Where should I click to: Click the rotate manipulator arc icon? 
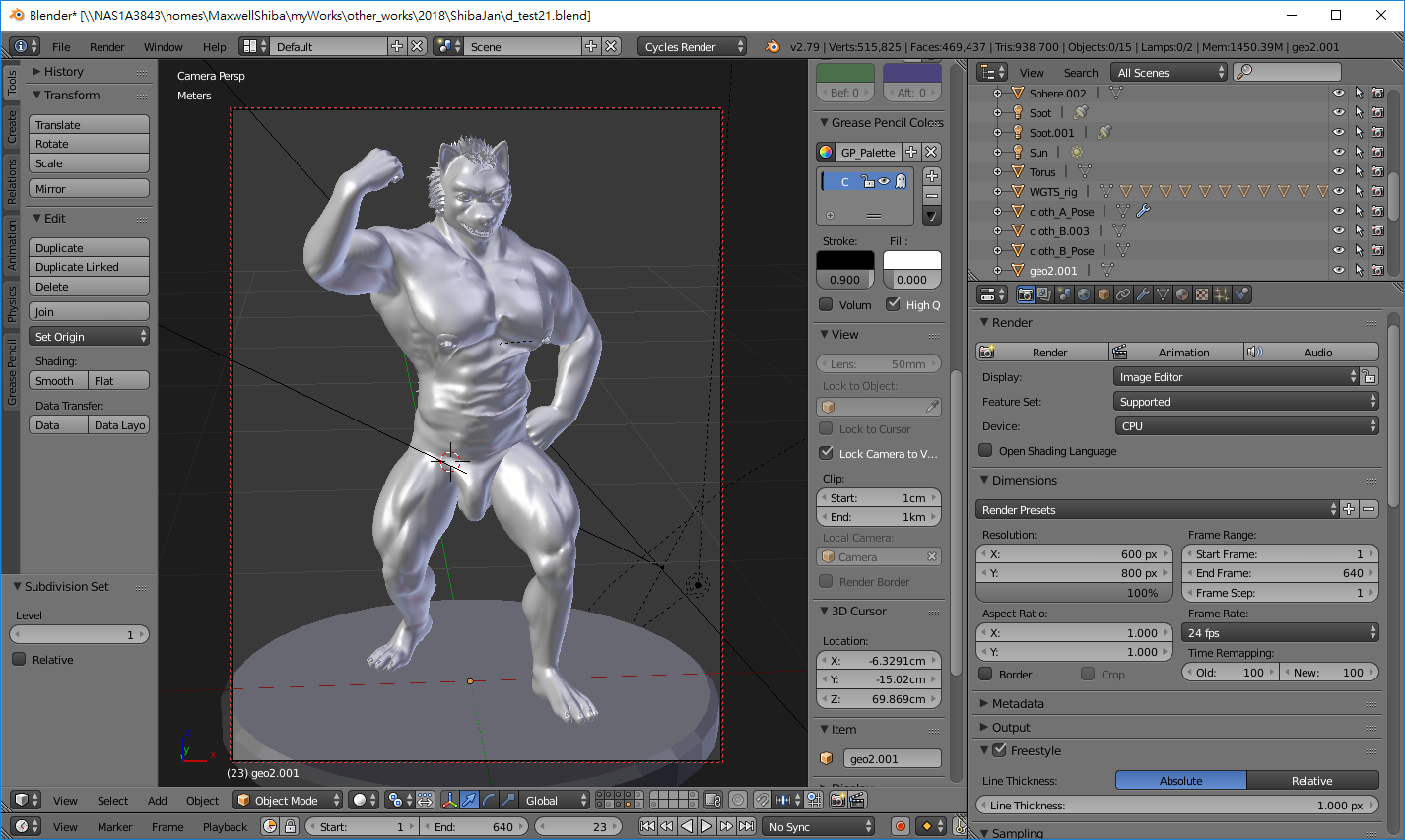489,800
